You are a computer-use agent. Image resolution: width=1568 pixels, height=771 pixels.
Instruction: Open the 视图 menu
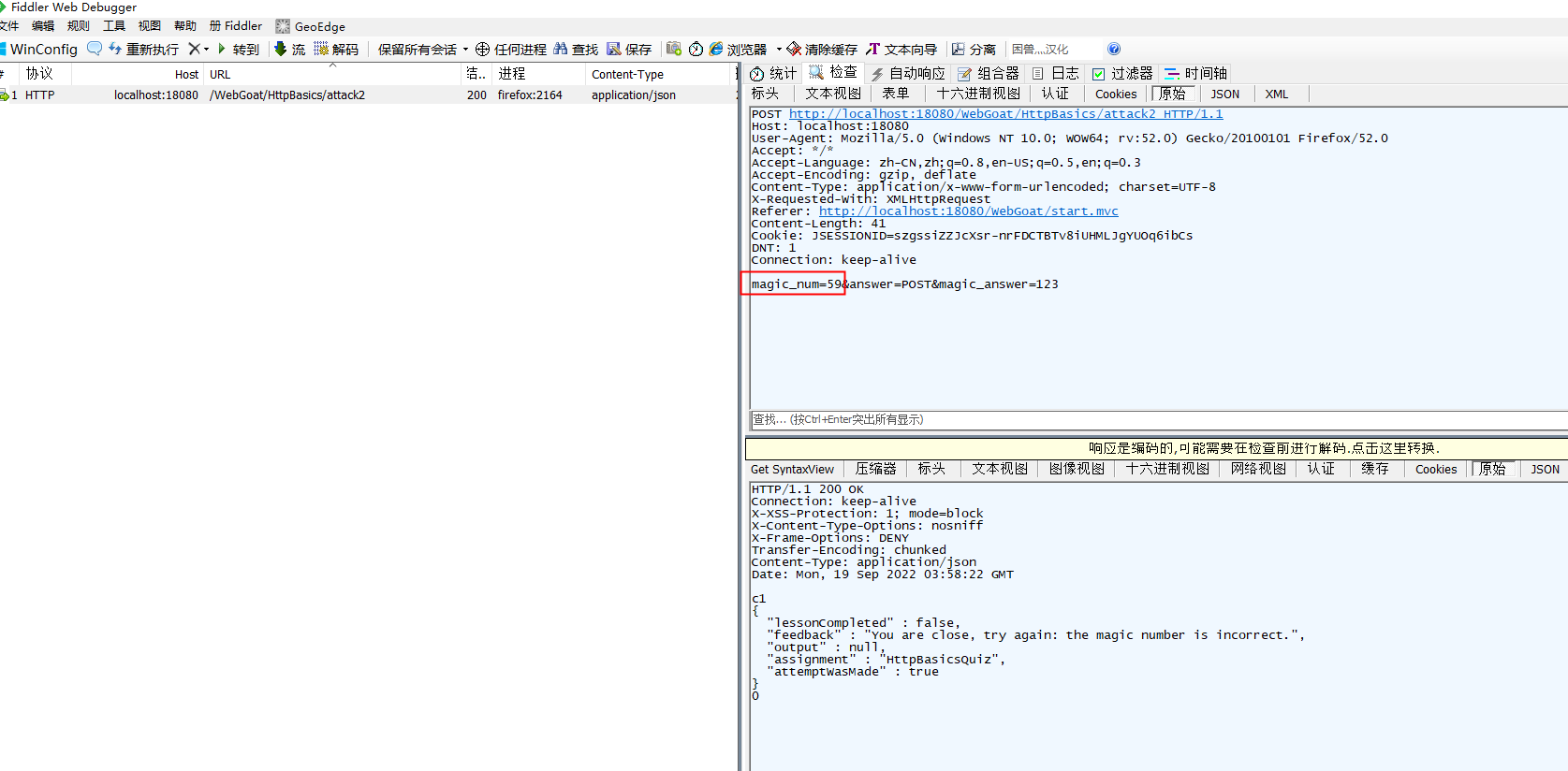pos(150,26)
